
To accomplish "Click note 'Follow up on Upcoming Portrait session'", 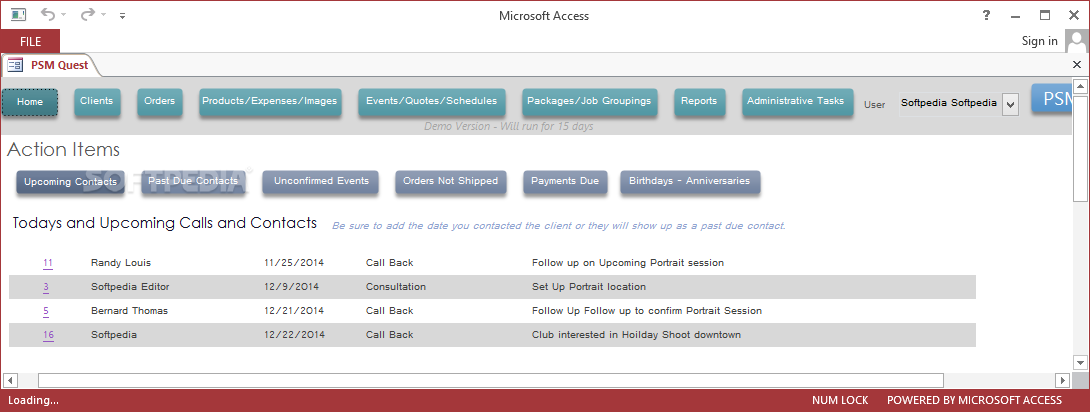I will [628, 263].
